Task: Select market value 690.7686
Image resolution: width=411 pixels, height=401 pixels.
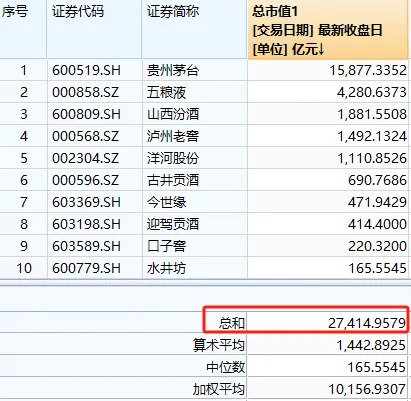Action: click(x=377, y=180)
